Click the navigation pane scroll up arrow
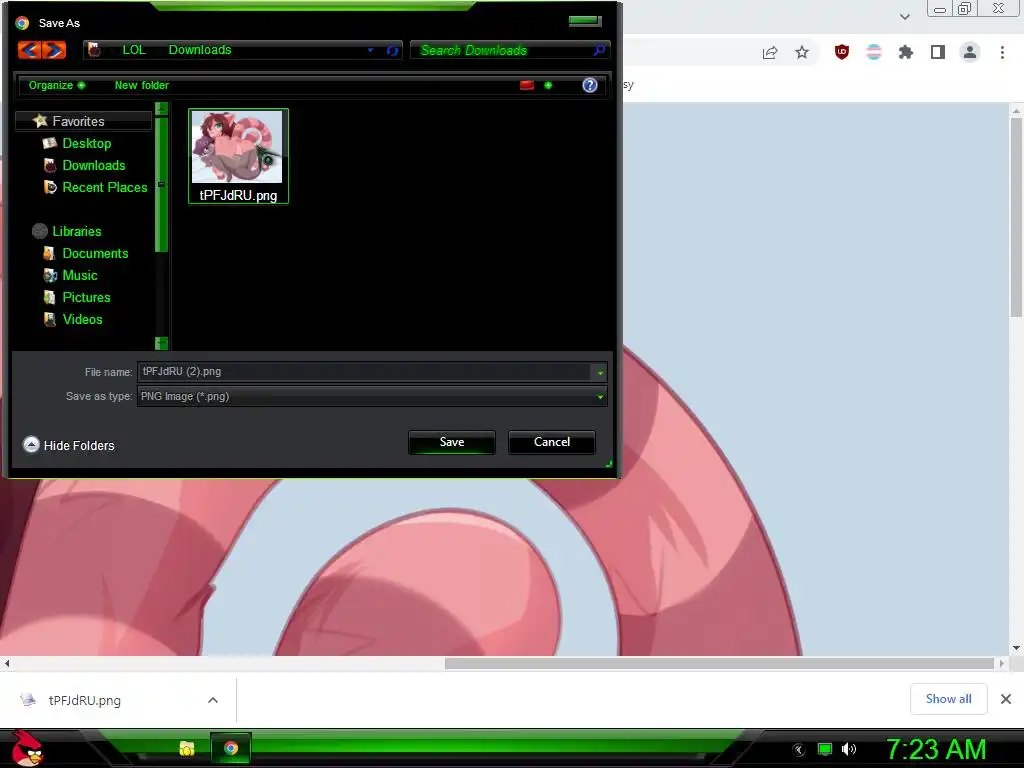The height and width of the screenshot is (768, 1024). (162, 108)
